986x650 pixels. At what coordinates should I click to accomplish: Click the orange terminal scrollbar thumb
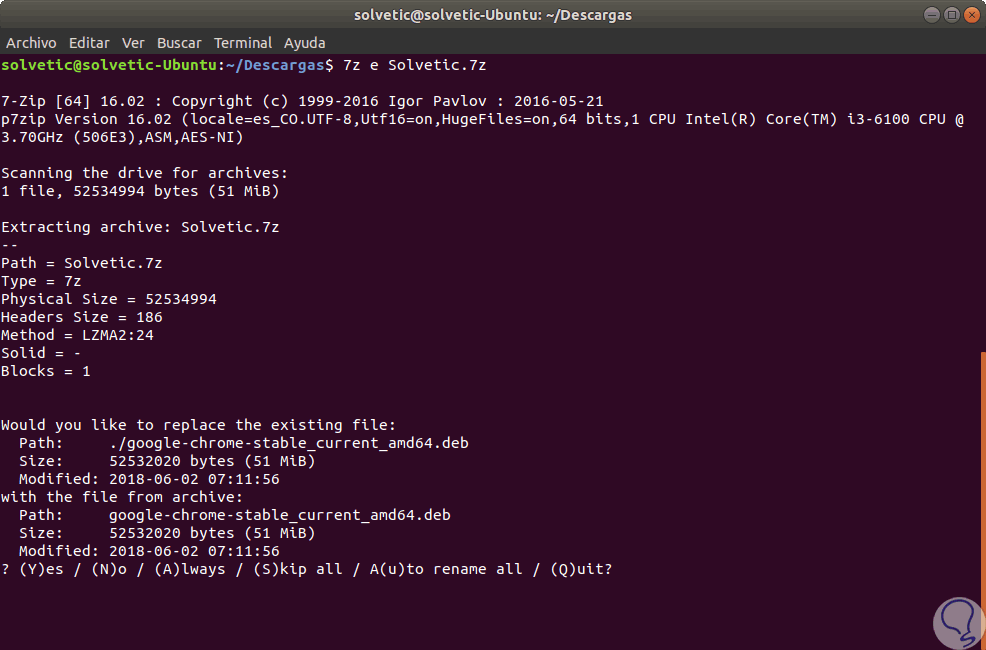click(x=982, y=500)
